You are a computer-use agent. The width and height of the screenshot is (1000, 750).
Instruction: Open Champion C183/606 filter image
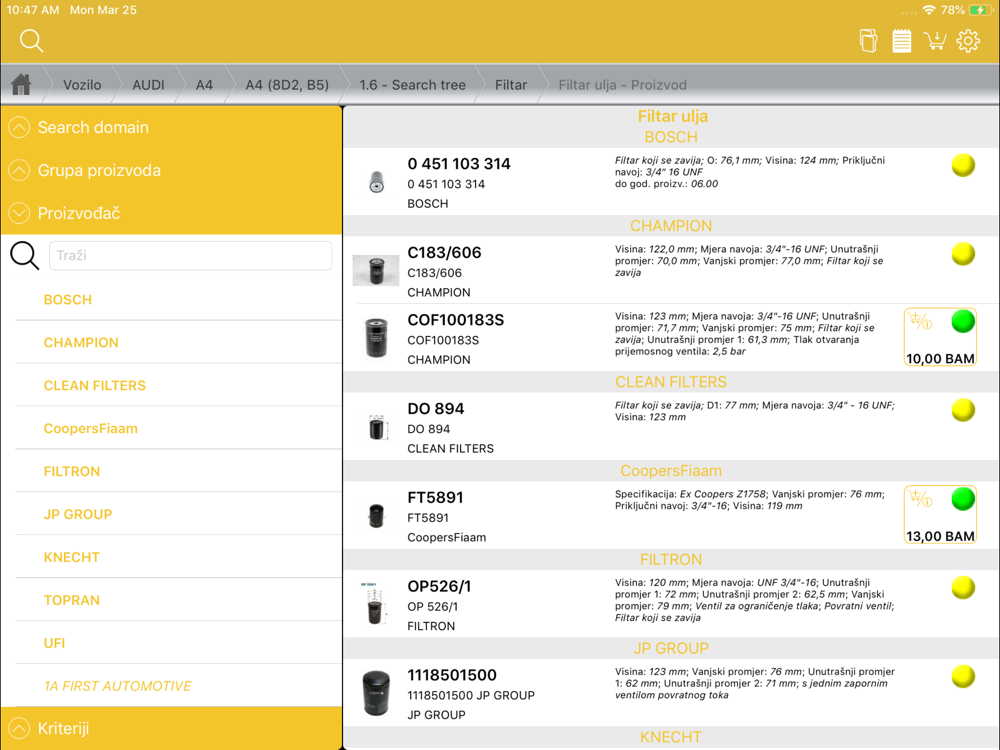pos(376,270)
